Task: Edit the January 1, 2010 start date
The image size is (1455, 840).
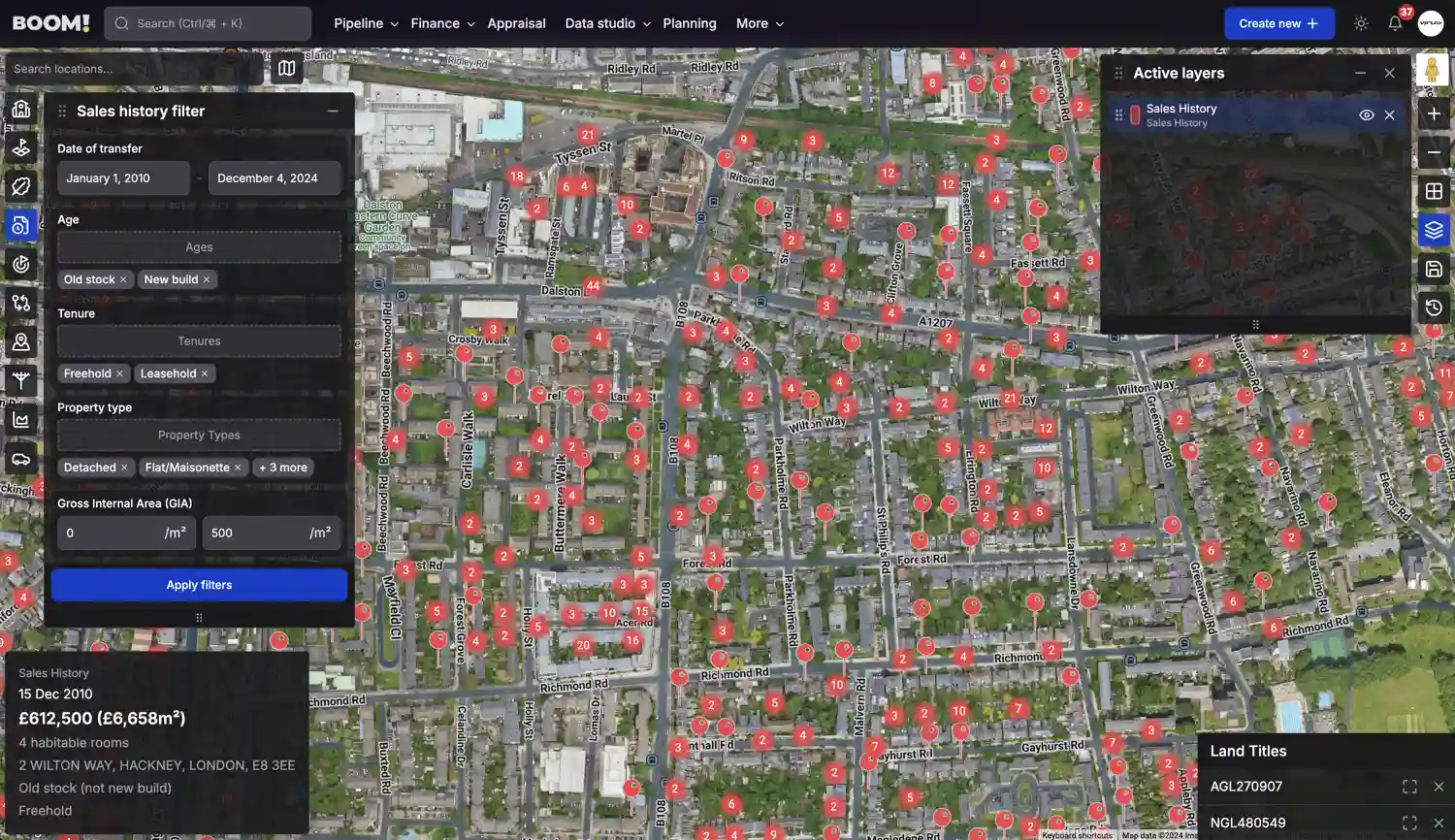Action: tap(123, 178)
